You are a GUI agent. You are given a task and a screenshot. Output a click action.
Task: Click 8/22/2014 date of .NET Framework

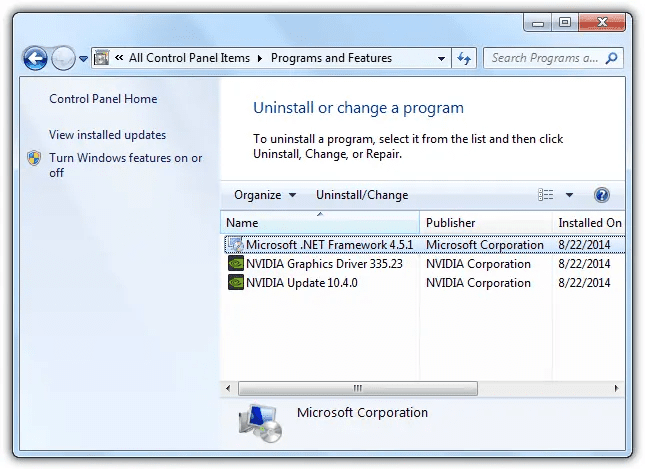584,245
